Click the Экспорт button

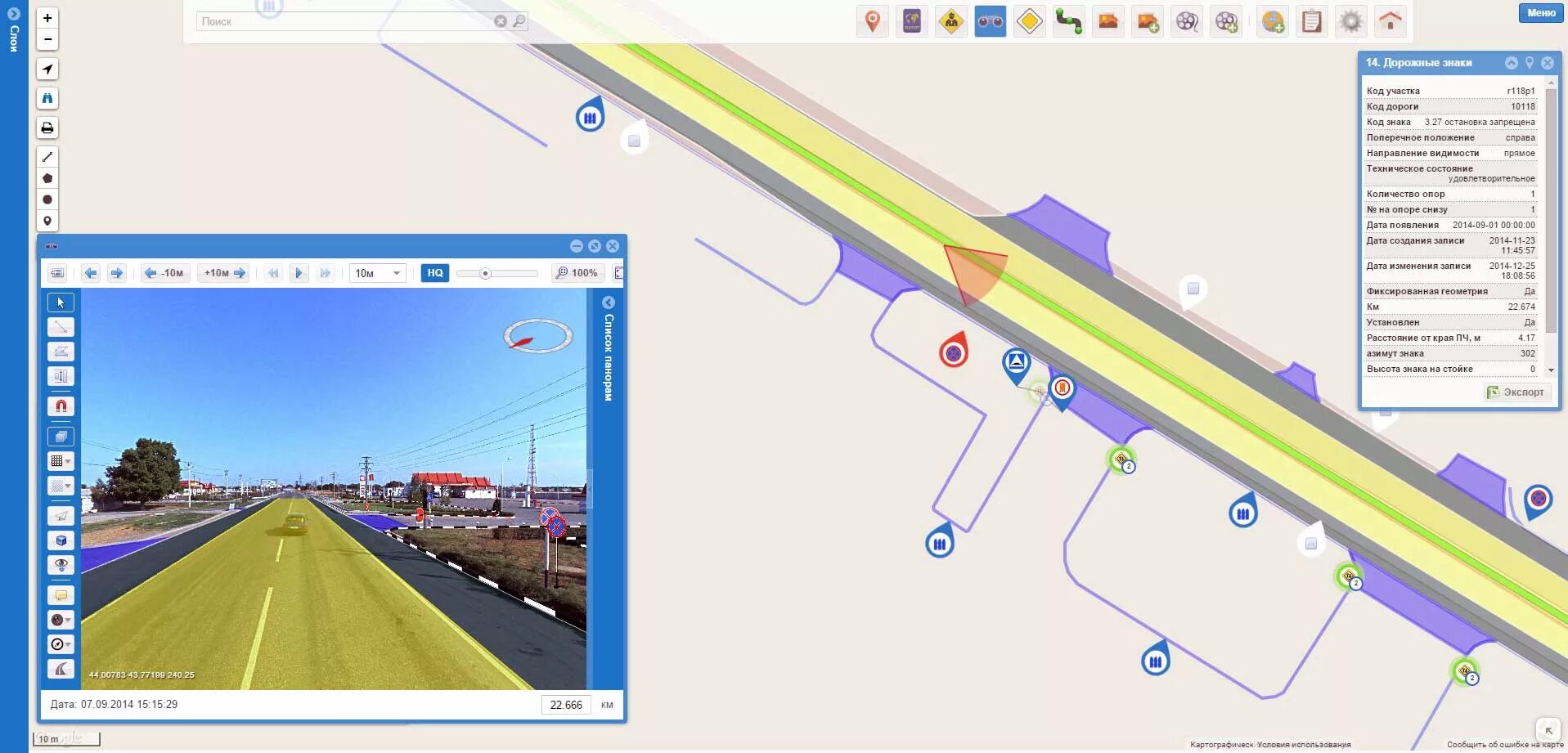tap(1517, 392)
